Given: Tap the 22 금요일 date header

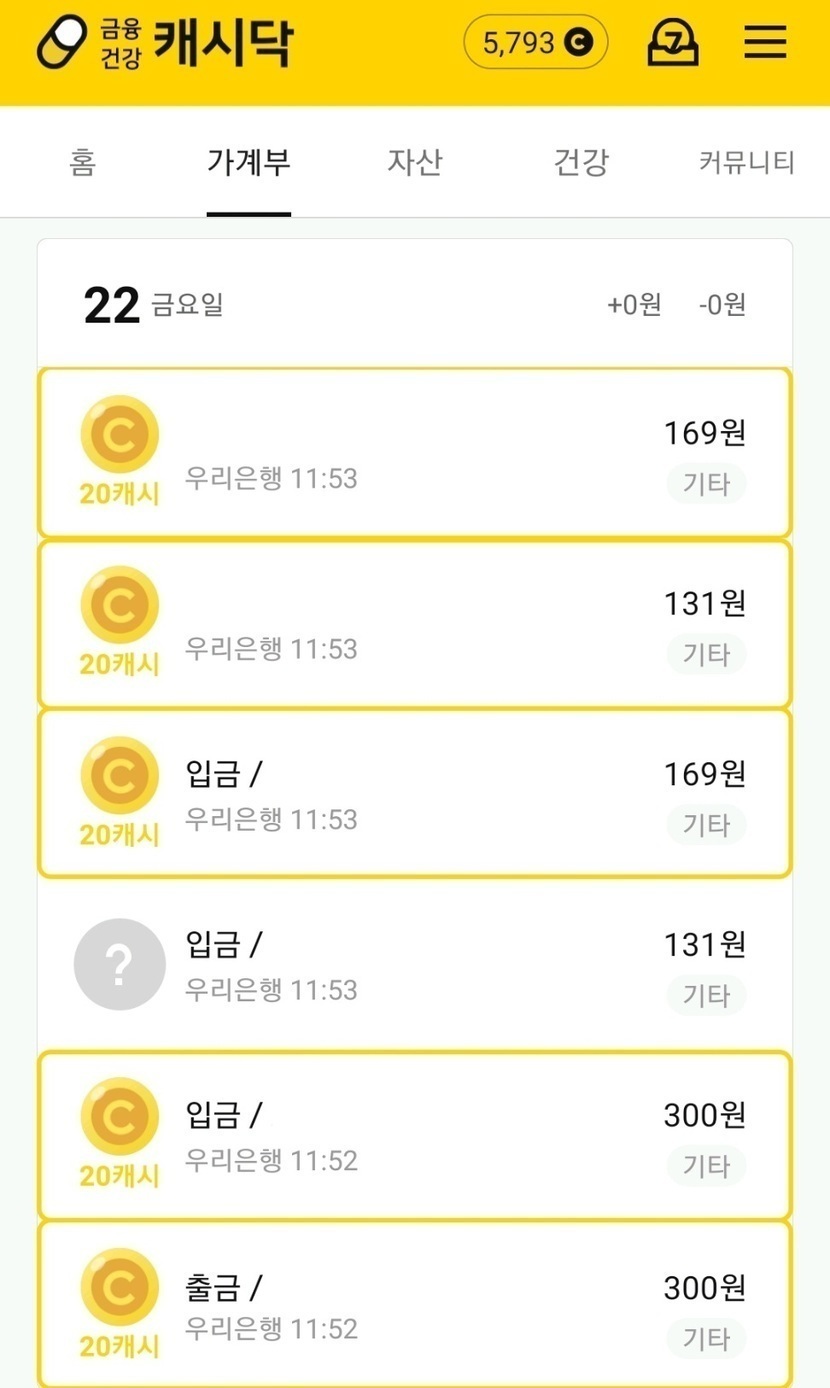Looking at the screenshot, I should click(x=153, y=304).
